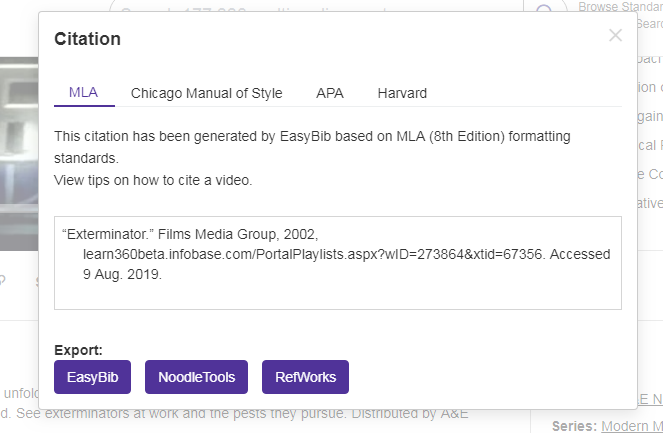Click the video thumbnail behind the dialog
663x433 pixels.
click(19, 153)
